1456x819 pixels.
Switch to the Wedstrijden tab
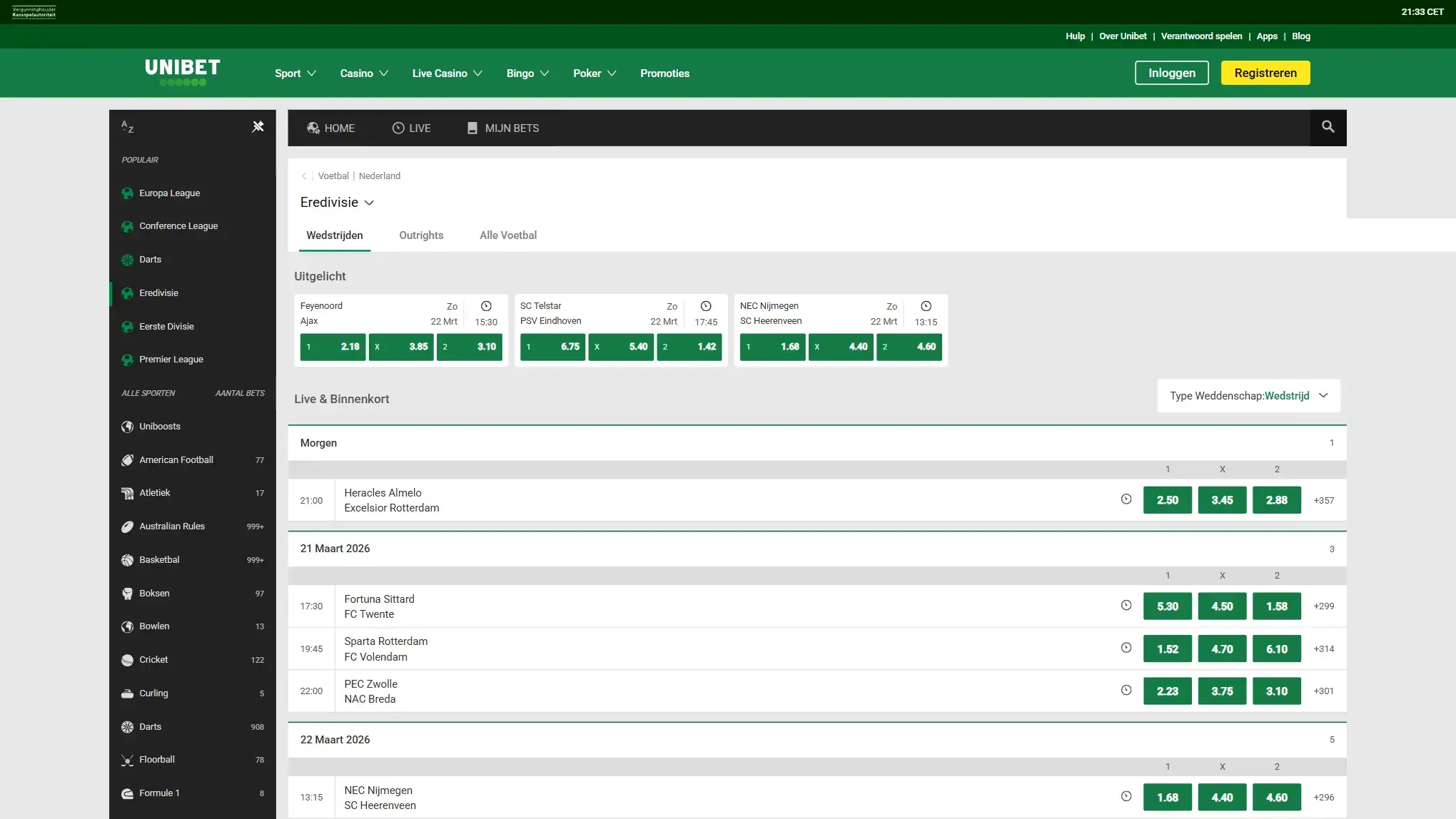335,235
